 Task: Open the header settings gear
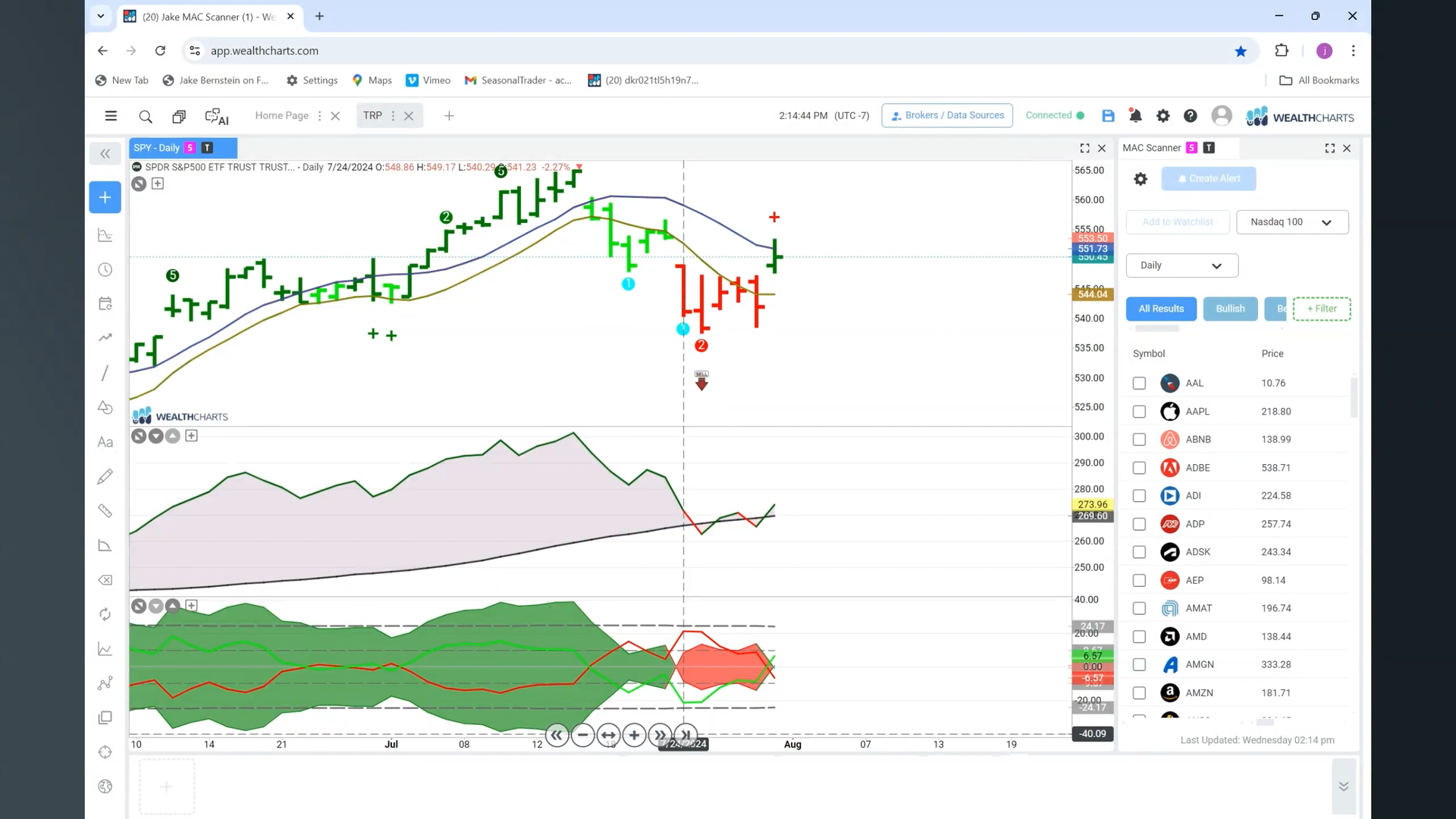1163,115
